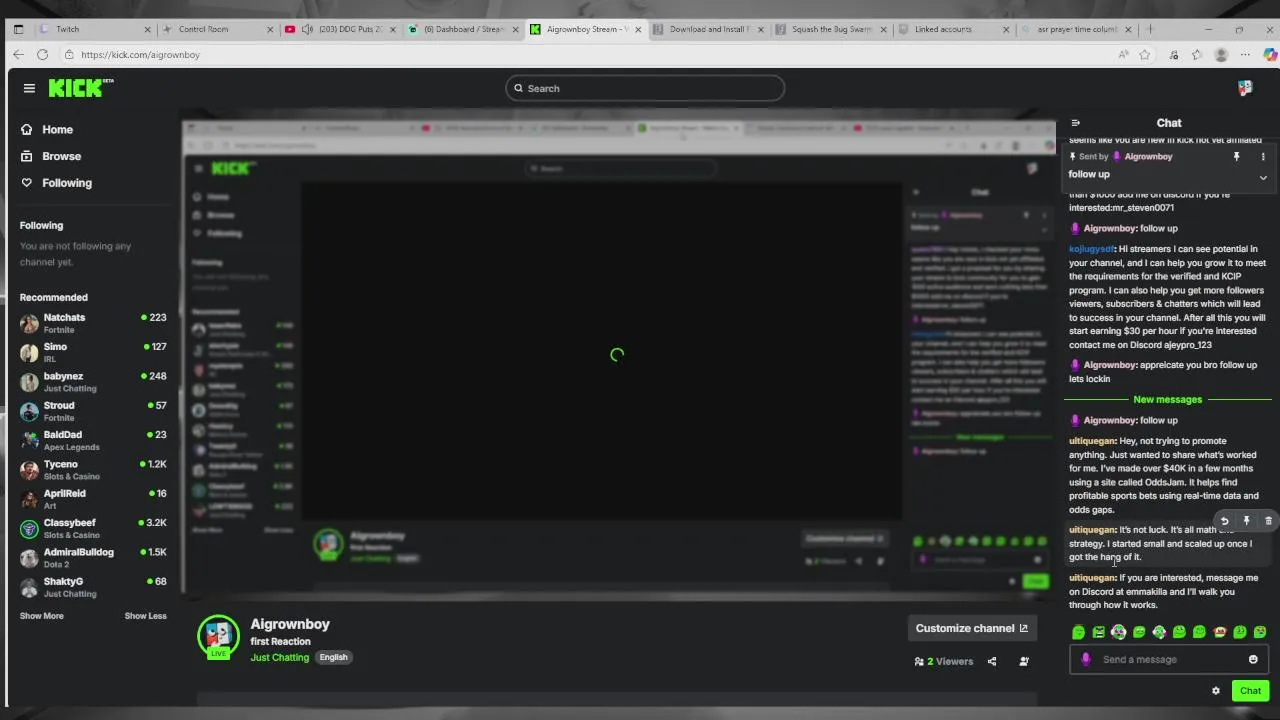Jump to New messages divider
Image resolution: width=1280 pixels, height=720 pixels.
1167,400
